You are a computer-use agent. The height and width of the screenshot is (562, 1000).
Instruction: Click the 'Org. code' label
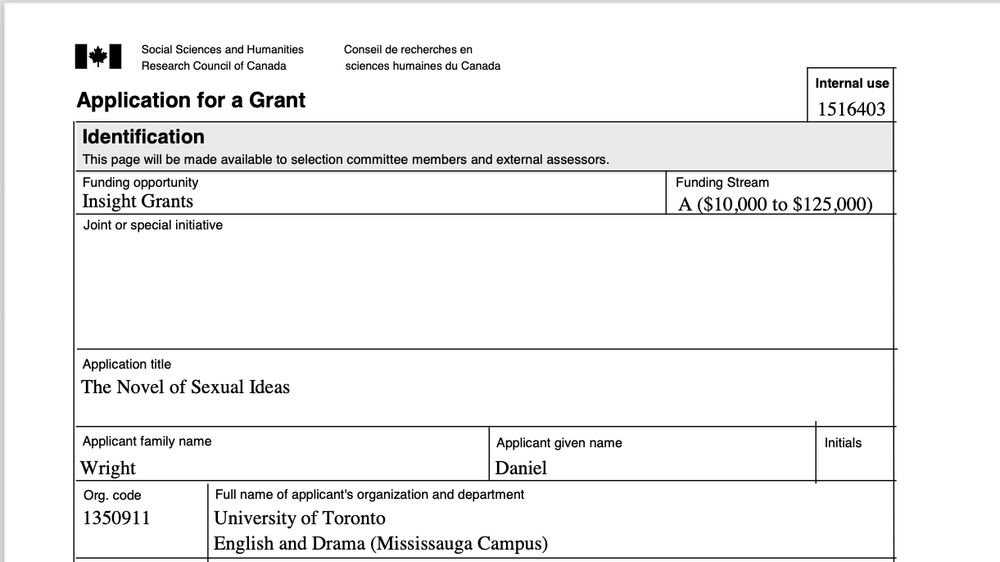pos(112,496)
